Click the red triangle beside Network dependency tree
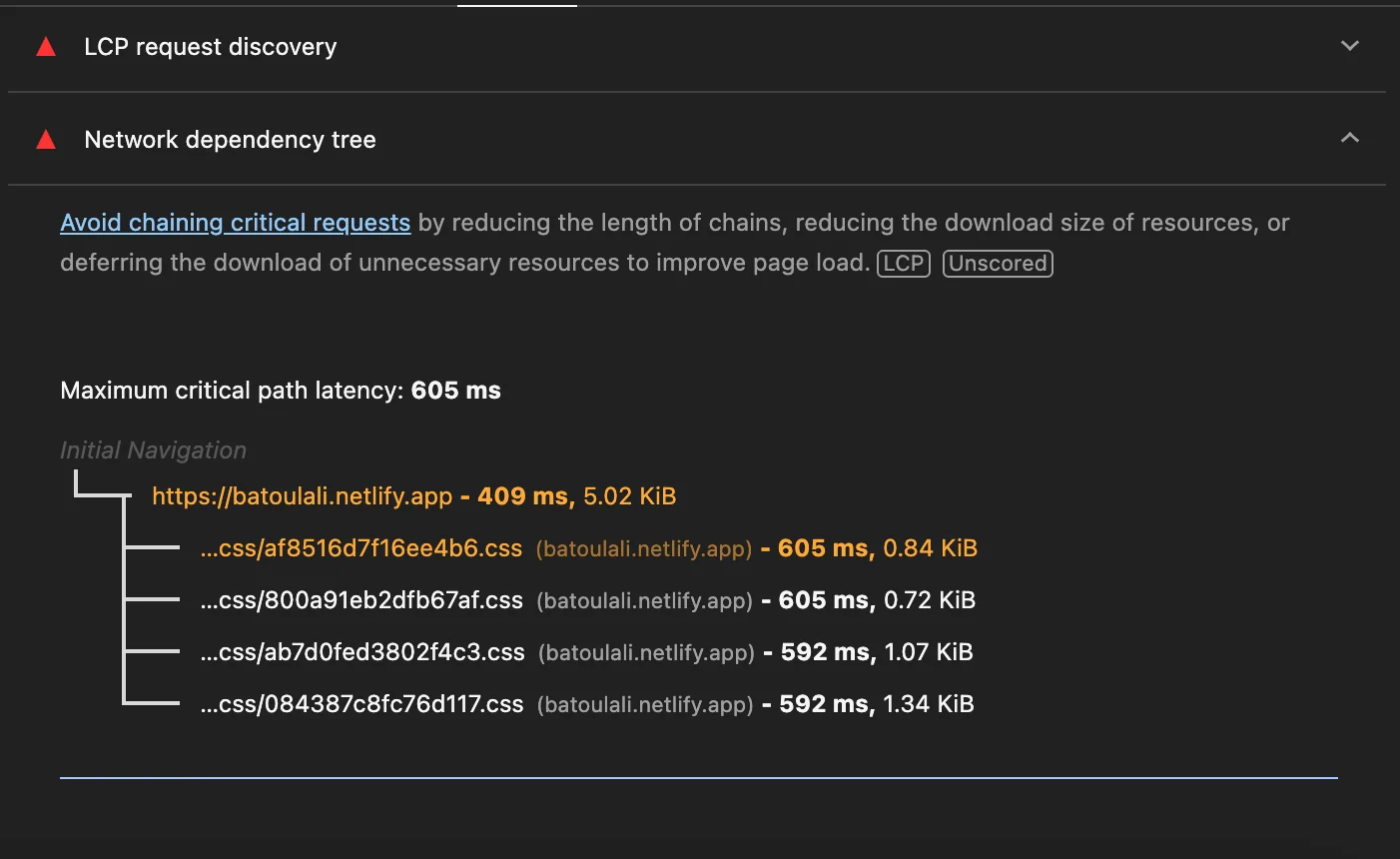The image size is (1400, 859). pos(46,140)
